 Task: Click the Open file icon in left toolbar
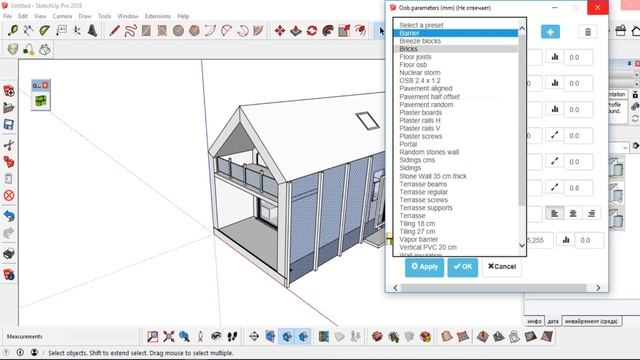[x=9, y=107]
